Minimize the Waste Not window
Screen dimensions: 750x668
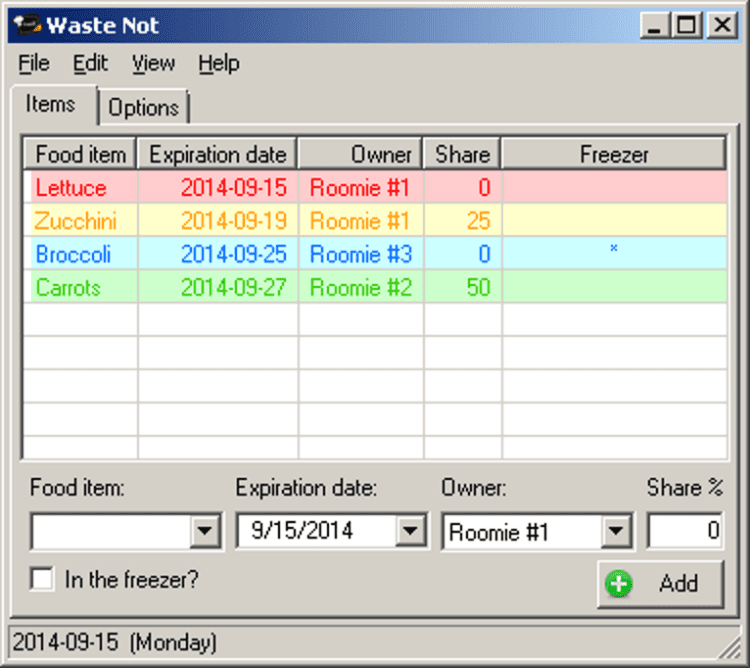[x=654, y=25]
